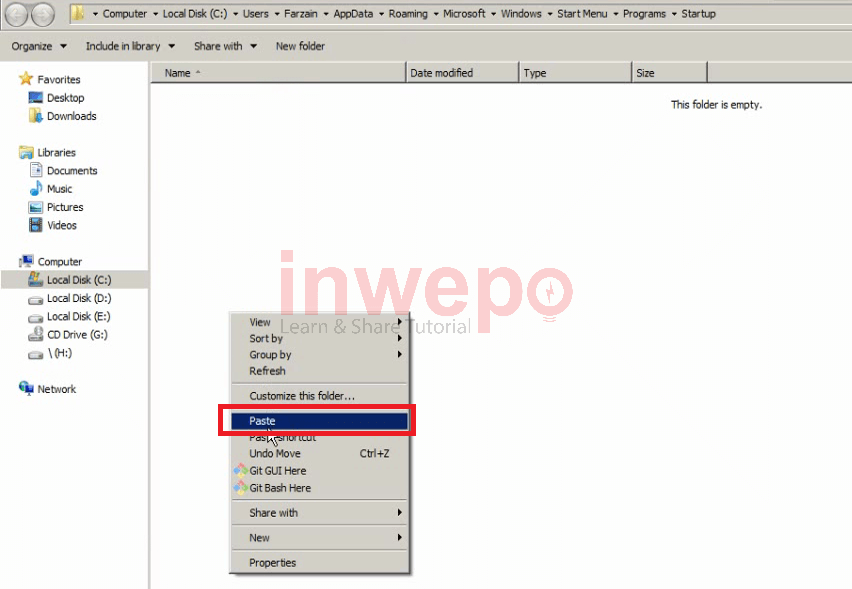The height and width of the screenshot is (589, 852).
Task: Select the CD Drive (G:) disc icon
Action: (35, 334)
